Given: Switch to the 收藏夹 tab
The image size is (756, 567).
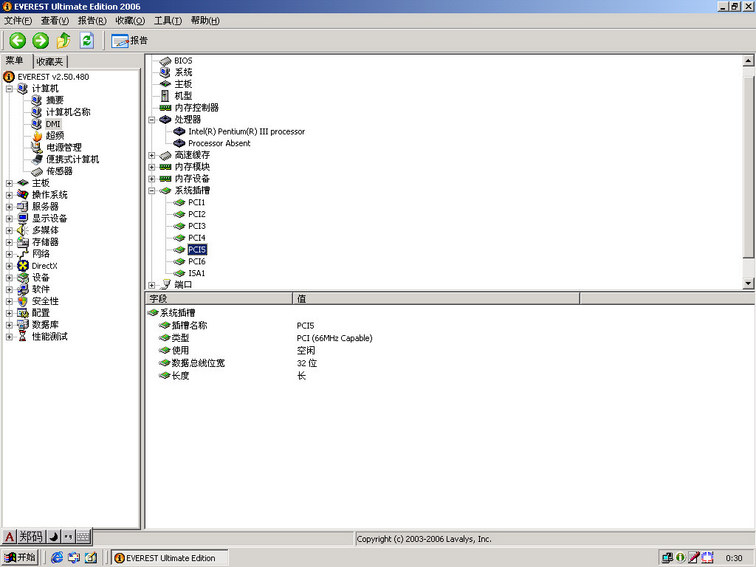Looking at the screenshot, I should click(50, 62).
